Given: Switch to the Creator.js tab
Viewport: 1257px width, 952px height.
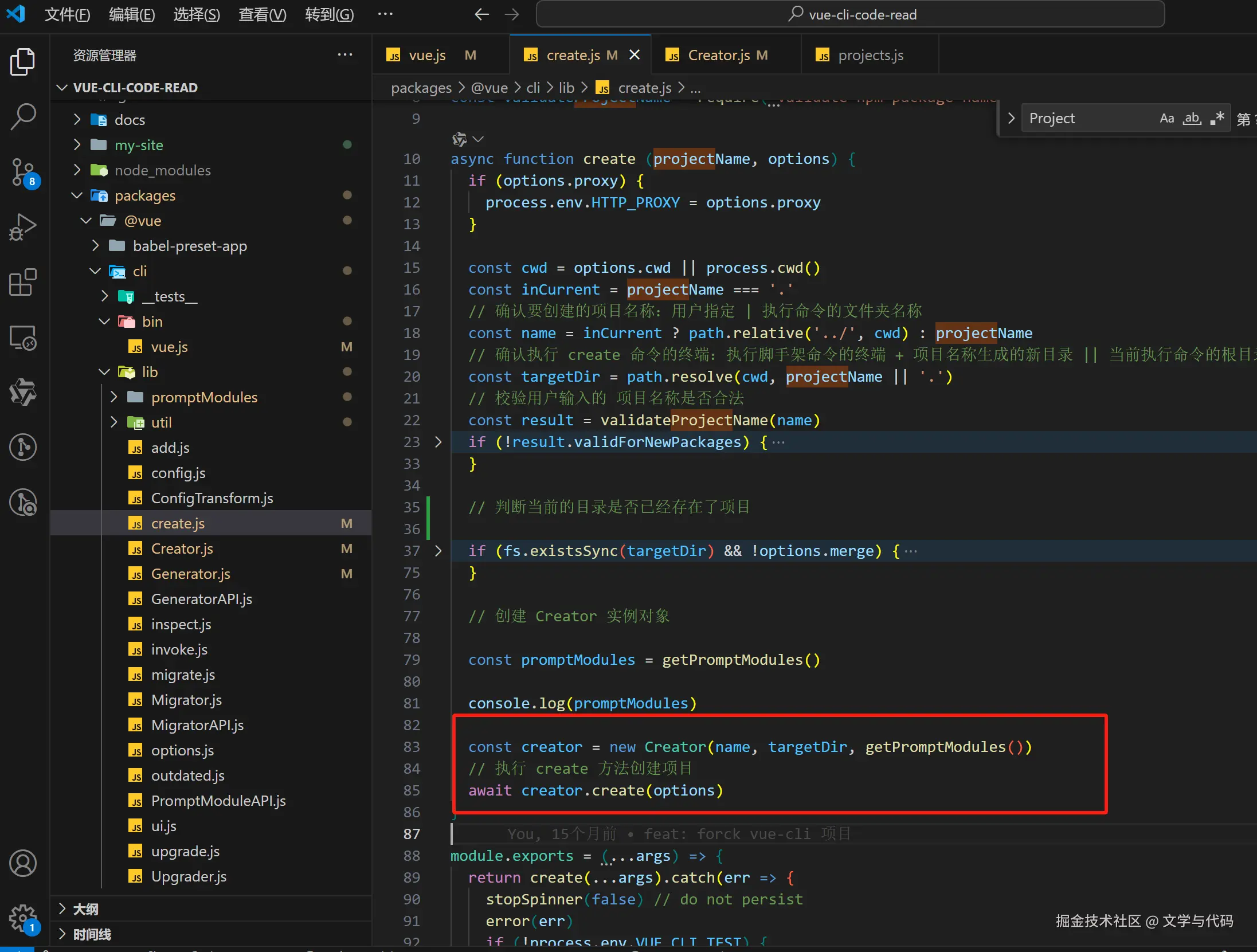Looking at the screenshot, I should pyautogui.click(x=719, y=55).
